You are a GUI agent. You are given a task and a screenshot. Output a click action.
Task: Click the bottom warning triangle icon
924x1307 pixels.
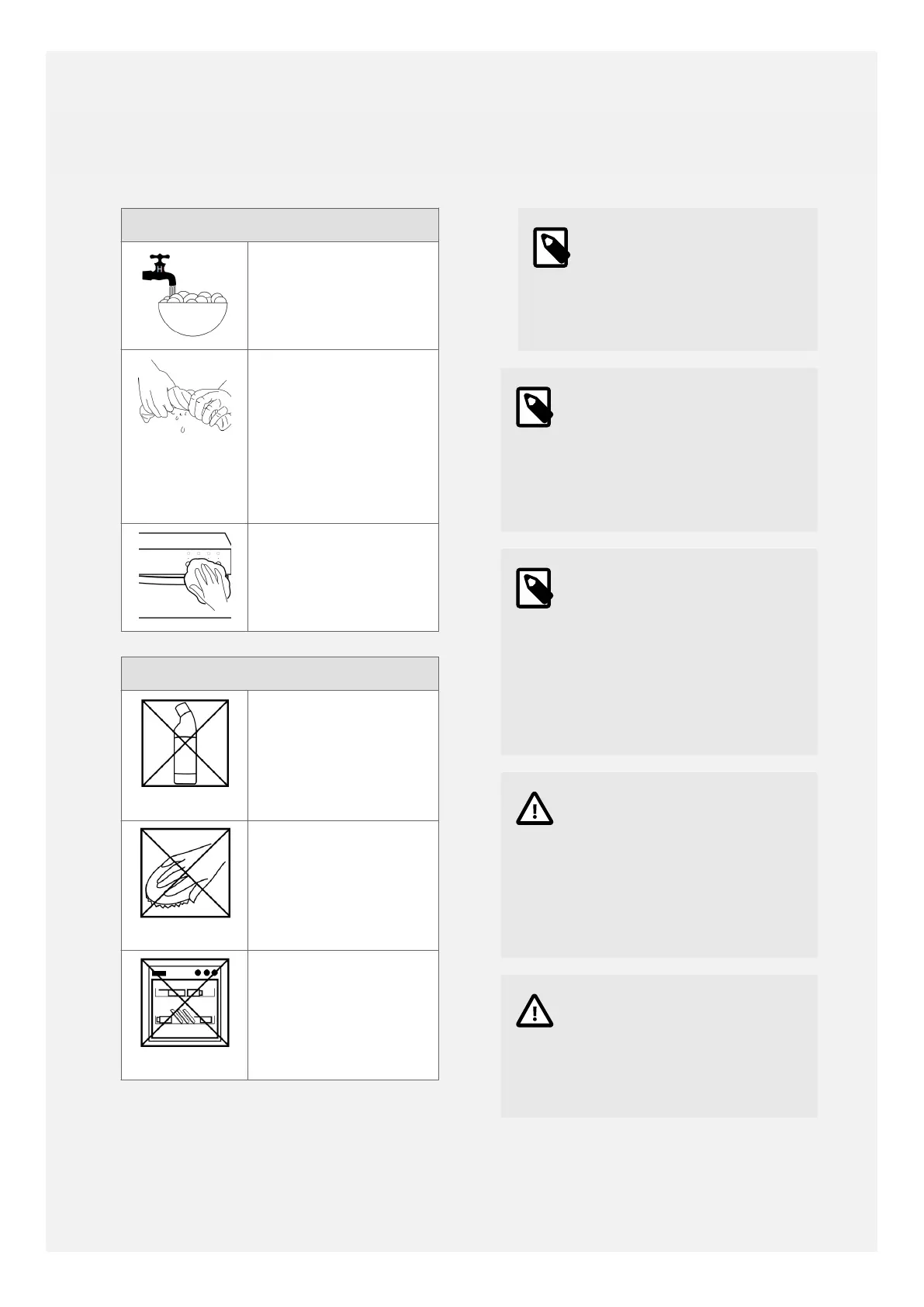(535, 1012)
